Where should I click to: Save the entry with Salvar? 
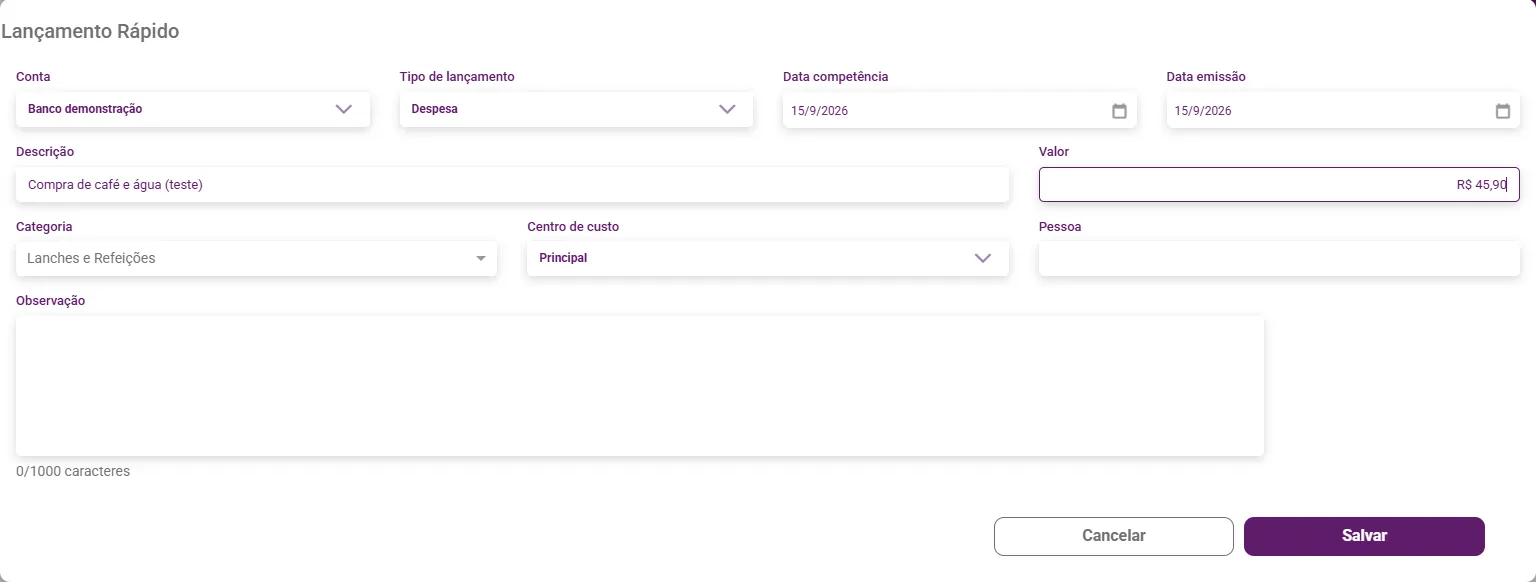(x=1364, y=536)
